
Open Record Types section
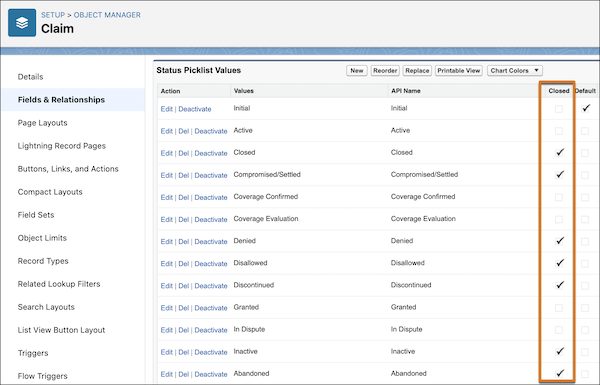click(x=43, y=261)
